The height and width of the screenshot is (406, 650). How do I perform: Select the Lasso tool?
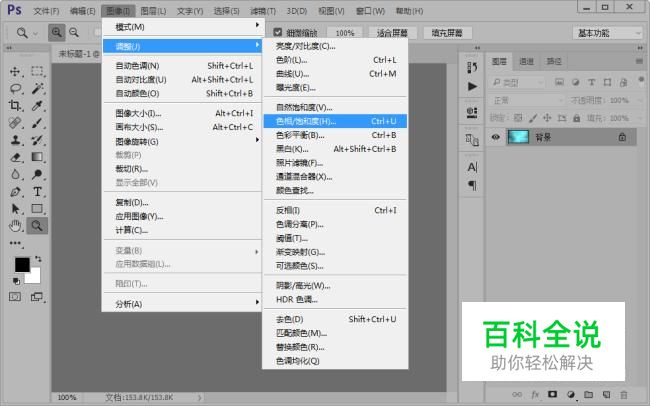(15, 88)
